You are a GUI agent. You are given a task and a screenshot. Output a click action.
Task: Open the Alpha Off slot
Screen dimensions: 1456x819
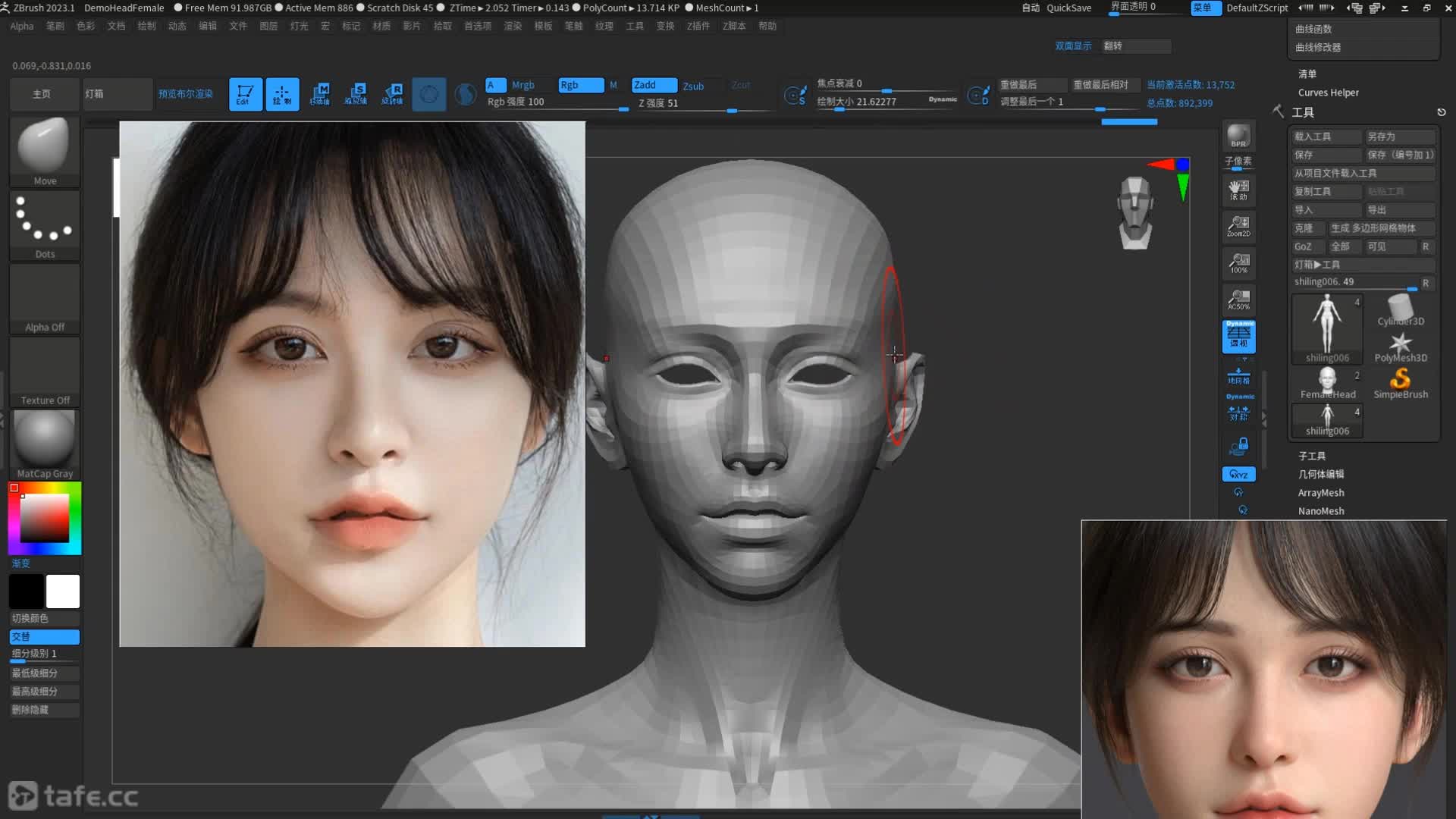click(x=45, y=298)
